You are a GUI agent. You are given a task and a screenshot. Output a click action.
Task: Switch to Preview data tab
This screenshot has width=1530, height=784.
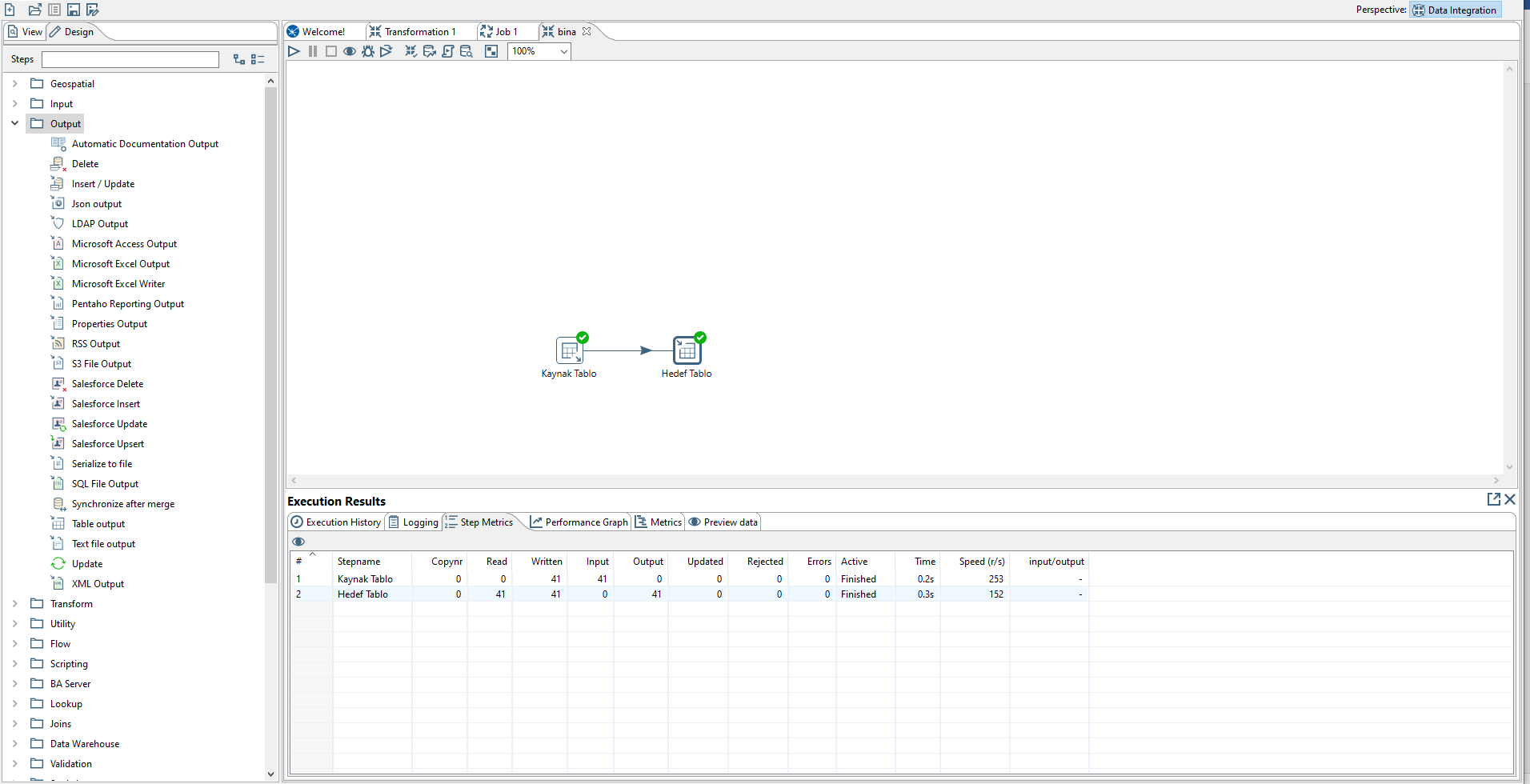point(723,522)
